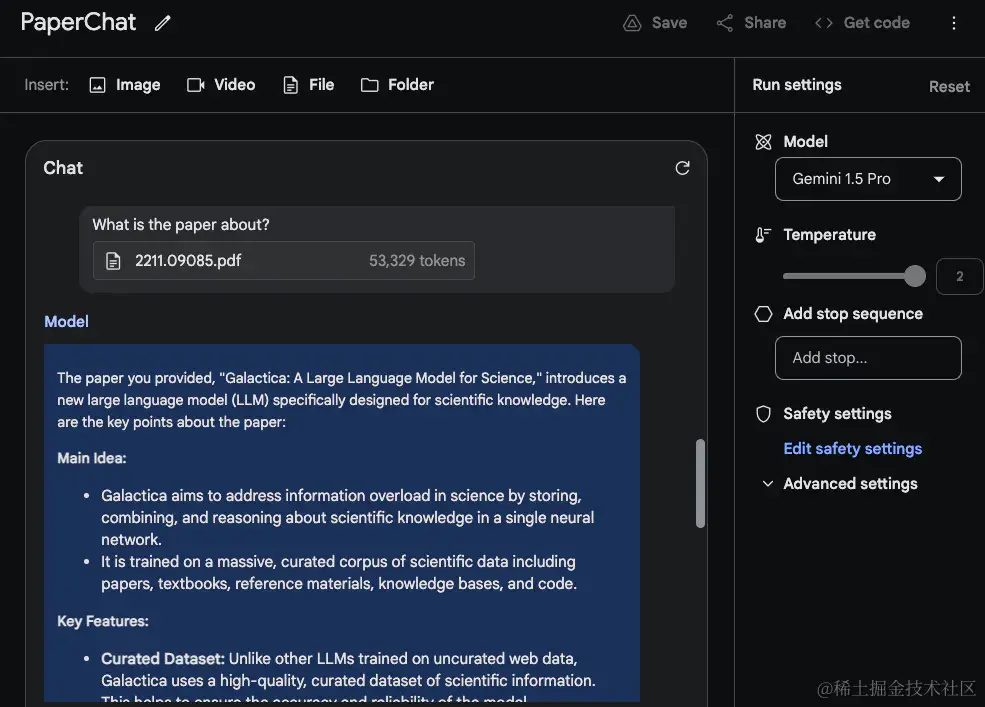This screenshot has width=985, height=707.
Task: Insert a Folder
Action: pos(397,85)
